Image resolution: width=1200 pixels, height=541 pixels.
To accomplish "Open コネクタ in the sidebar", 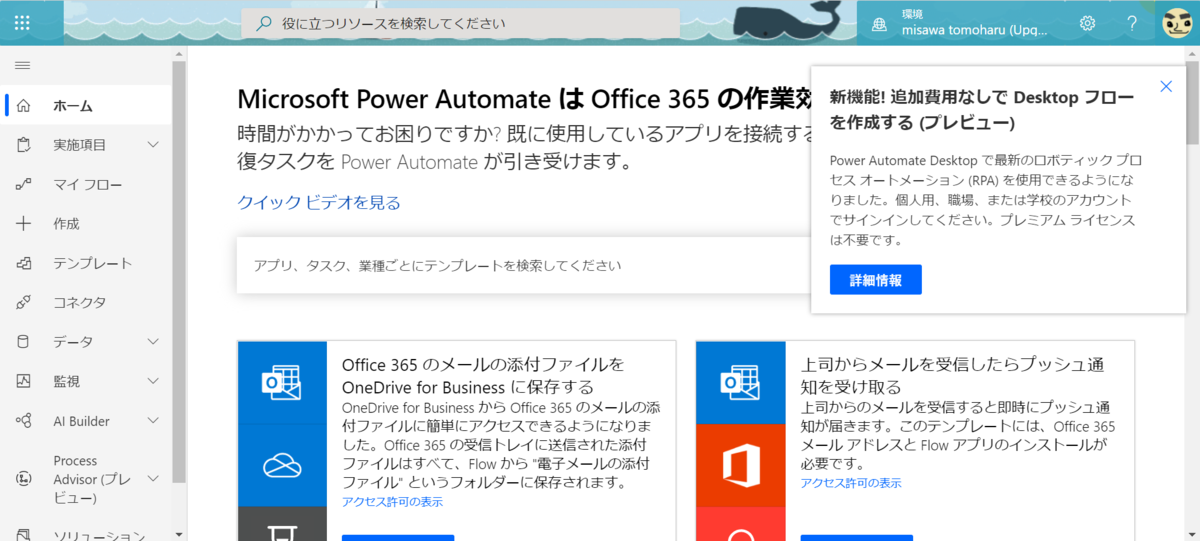I will click(80, 302).
